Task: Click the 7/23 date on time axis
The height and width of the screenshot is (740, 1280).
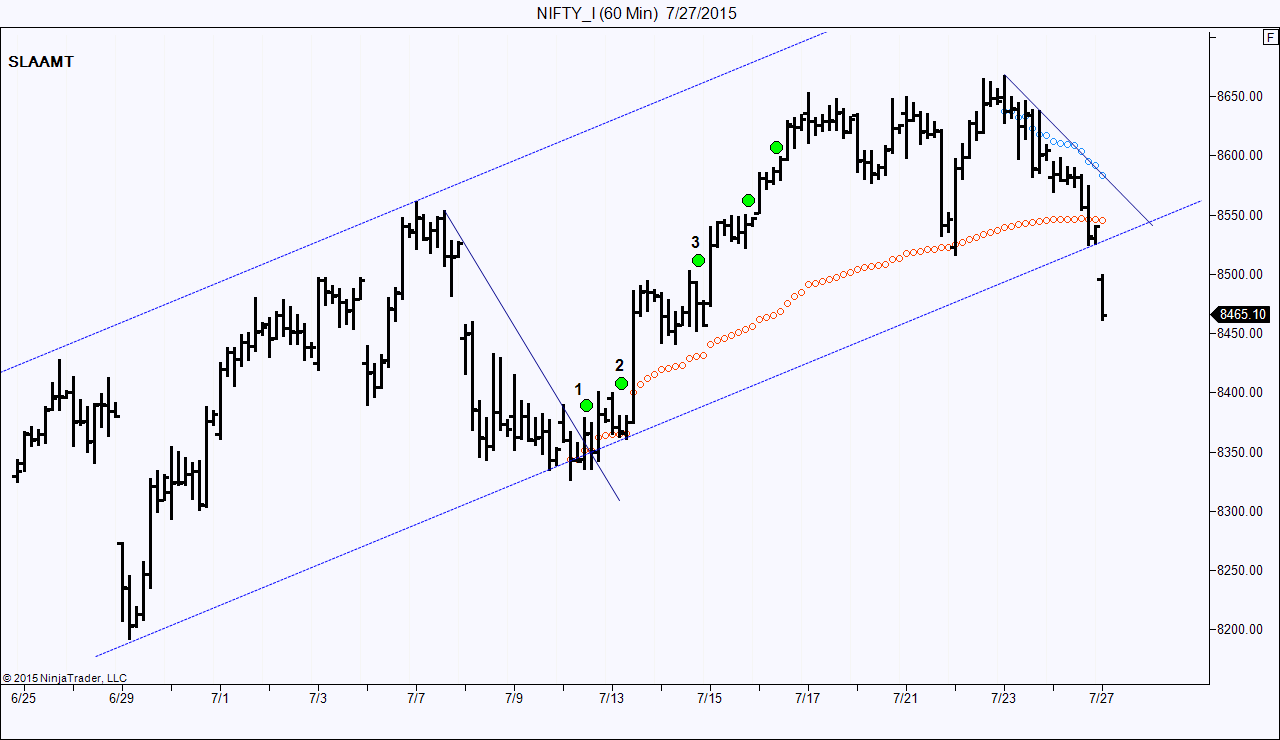Action: 1004,698
